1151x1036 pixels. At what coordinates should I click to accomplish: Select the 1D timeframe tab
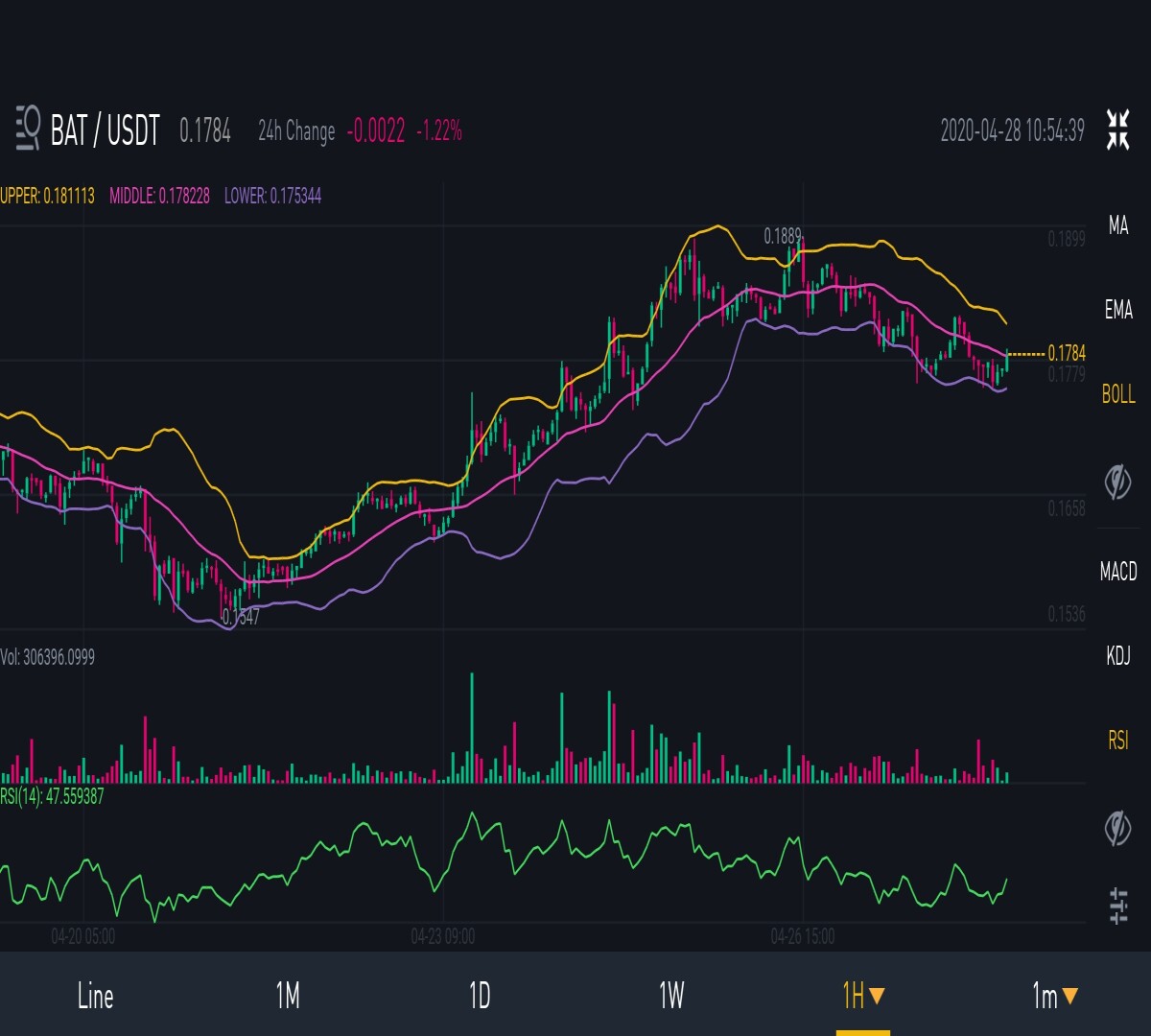480,996
